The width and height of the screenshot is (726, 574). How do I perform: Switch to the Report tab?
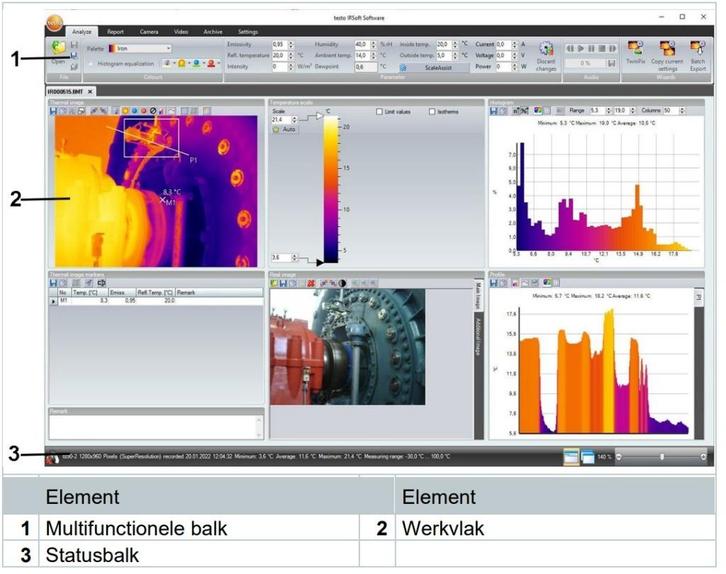point(116,32)
